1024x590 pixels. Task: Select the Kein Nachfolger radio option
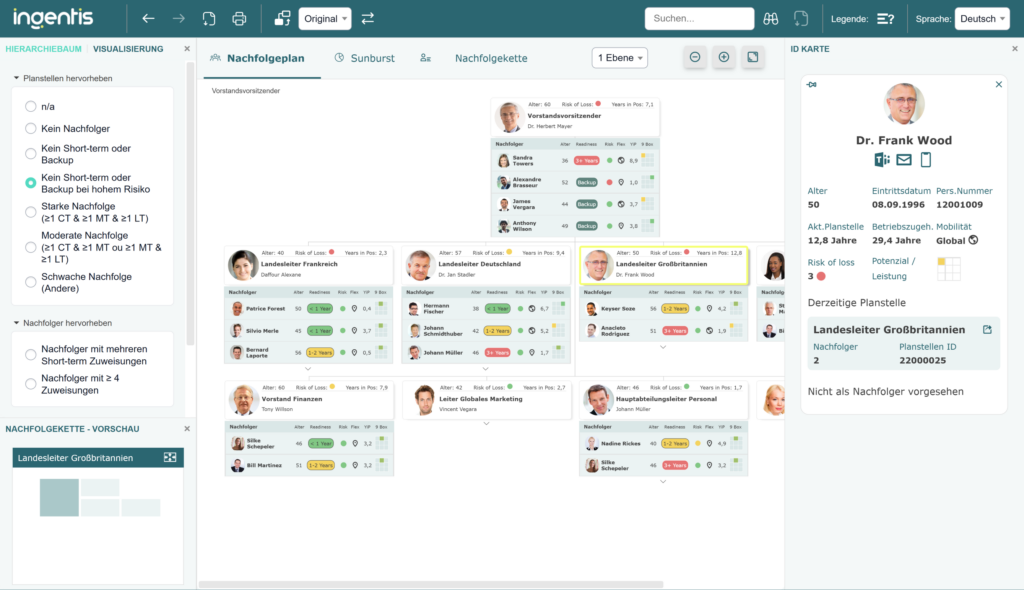point(31,129)
